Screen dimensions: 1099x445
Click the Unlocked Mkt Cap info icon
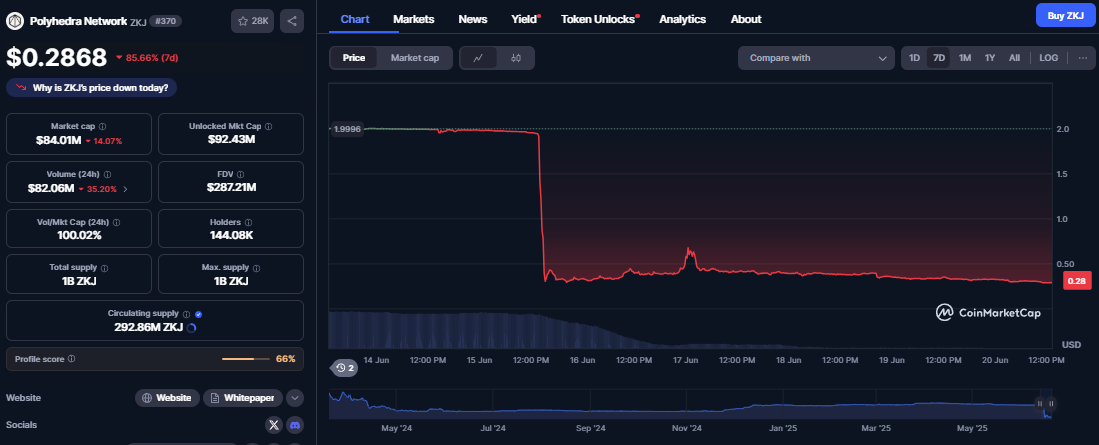pos(268,126)
